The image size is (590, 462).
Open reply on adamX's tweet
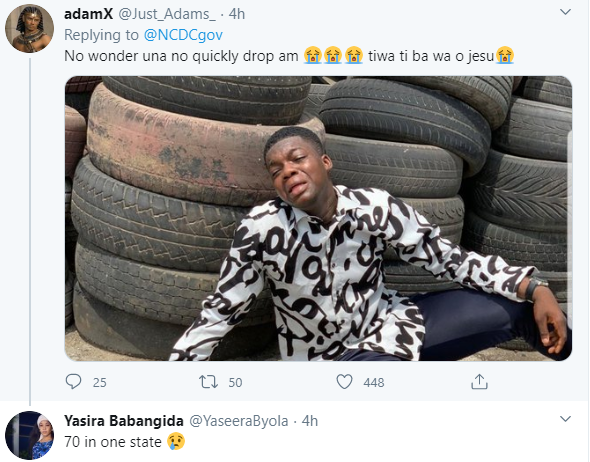(x=73, y=381)
